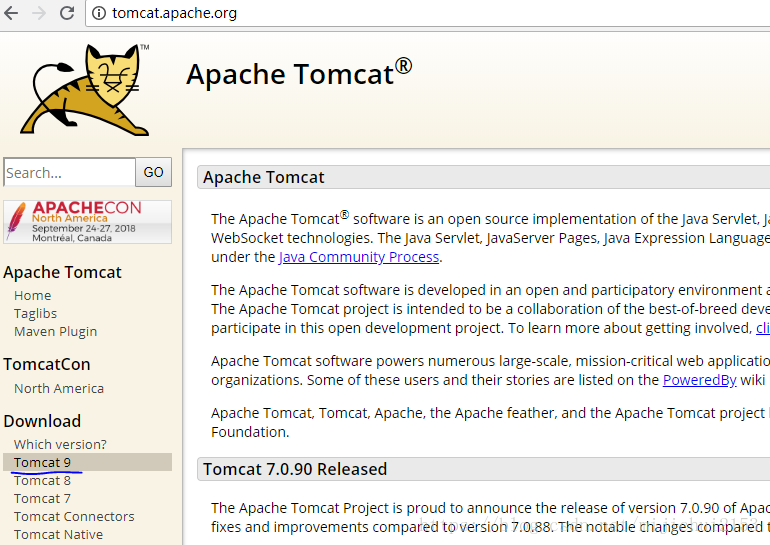770x545 pixels.
Task: Click the Apache Tomcat sidebar heading
Action: (62, 272)
